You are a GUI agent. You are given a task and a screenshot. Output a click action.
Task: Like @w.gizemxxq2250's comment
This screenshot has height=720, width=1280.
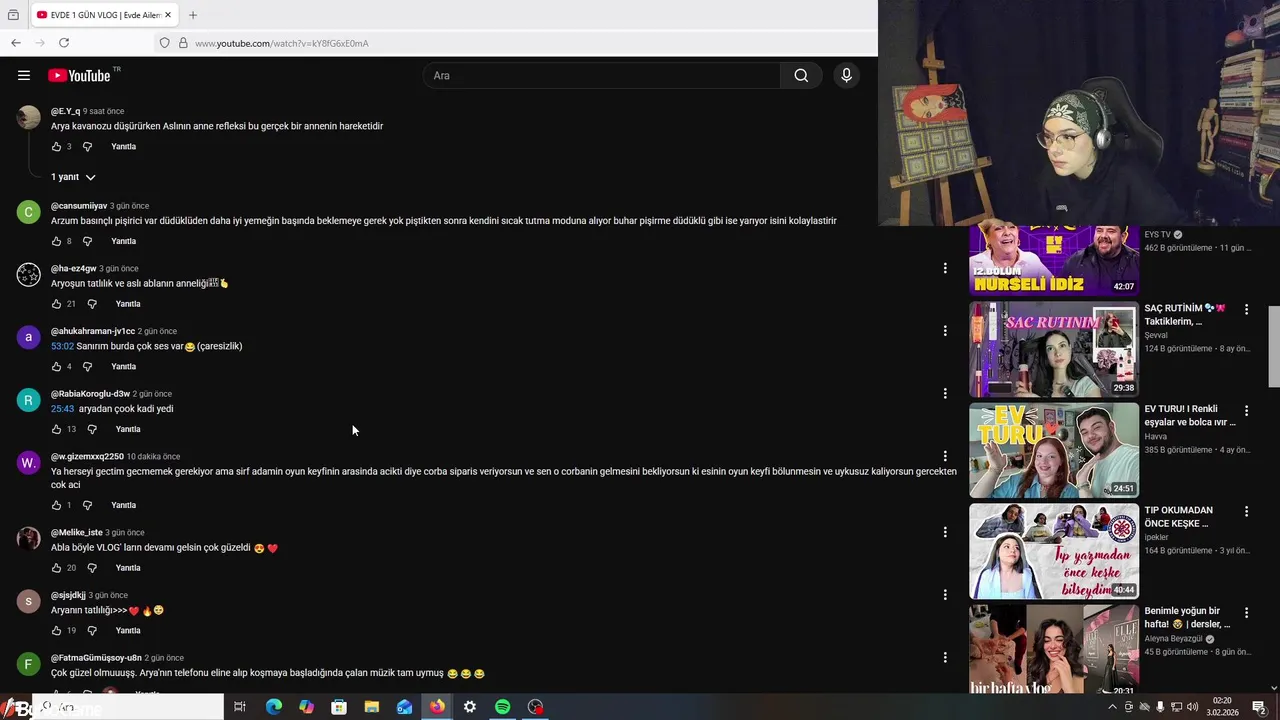pos(56,506)
